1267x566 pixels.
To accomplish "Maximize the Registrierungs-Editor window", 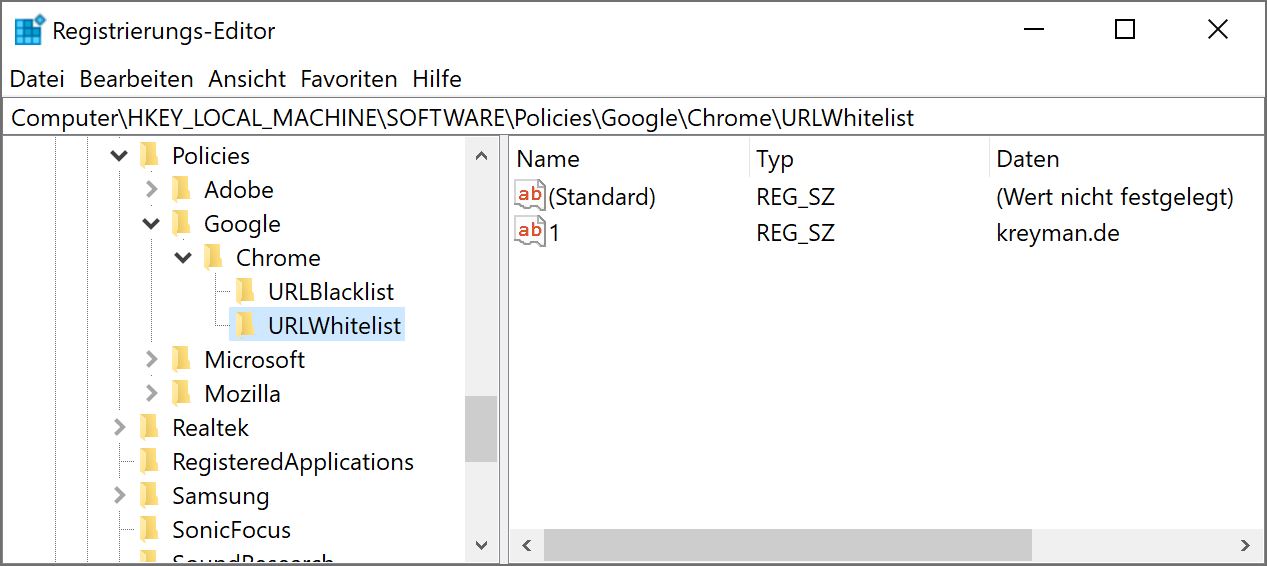I will (x=1125, y=30).
